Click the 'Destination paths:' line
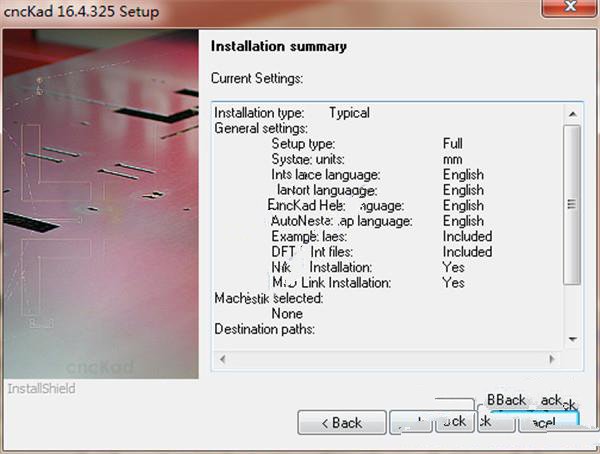 point(264,329)
